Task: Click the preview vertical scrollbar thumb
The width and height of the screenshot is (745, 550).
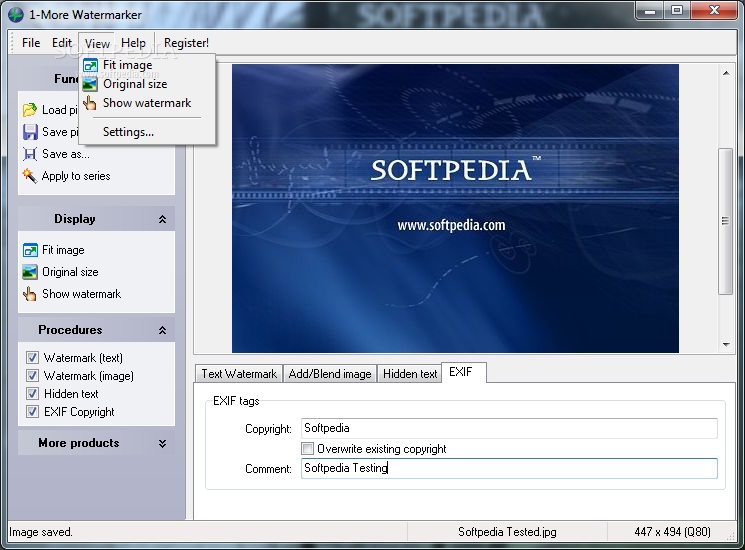Action: pyautogui.click(x=725, y=221)
